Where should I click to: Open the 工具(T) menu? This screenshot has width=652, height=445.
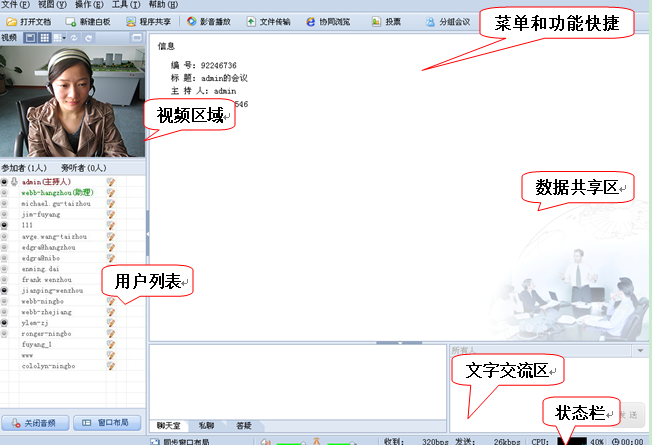pyautogui.click(x=126, y=5)
